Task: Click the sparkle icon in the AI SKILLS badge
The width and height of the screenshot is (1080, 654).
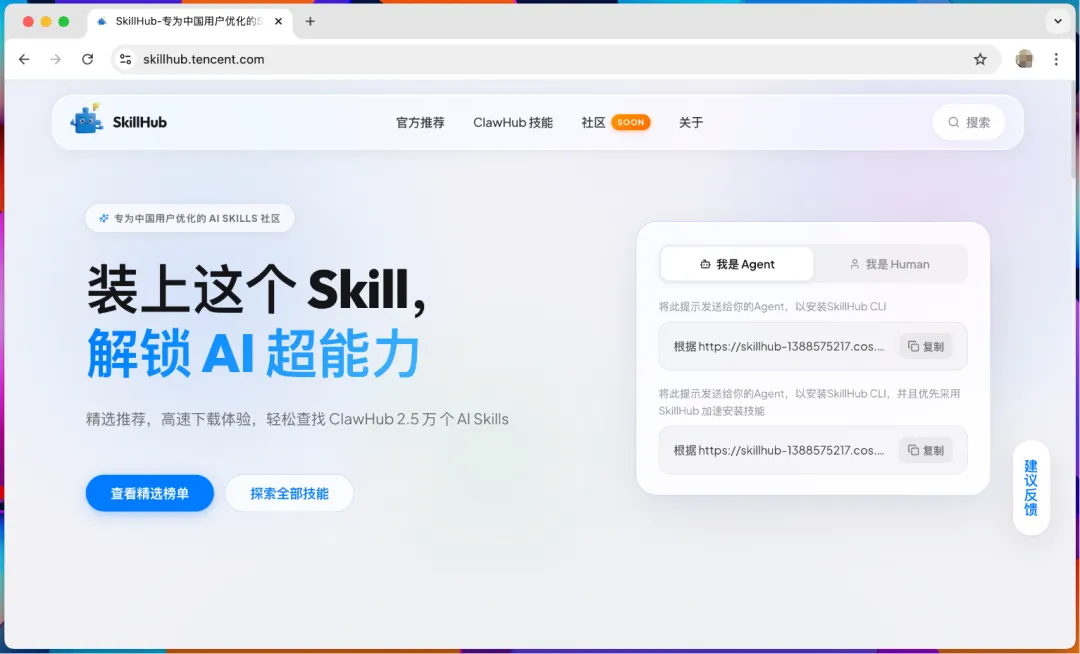Action: (x=104, y=218)
